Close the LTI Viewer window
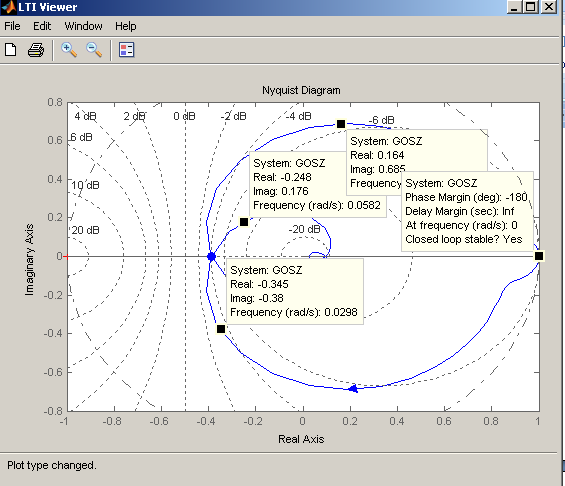This screenshot has height=486, width=565. pos(549,7)
